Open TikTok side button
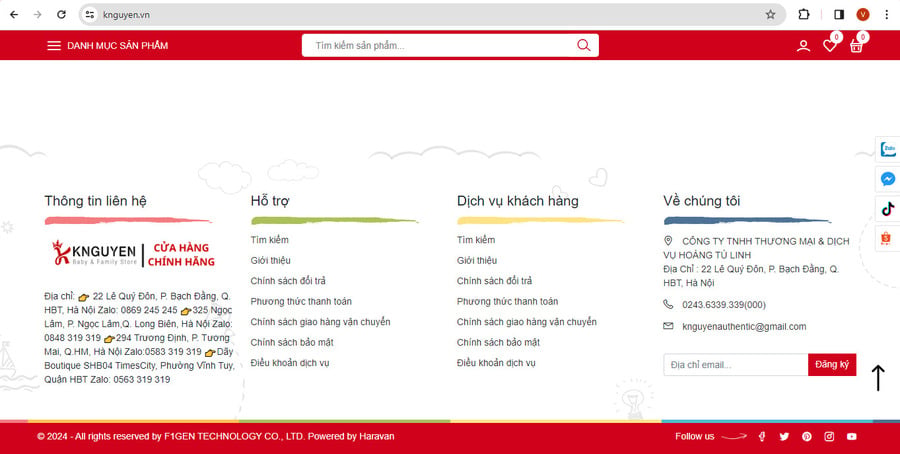Image resolution: width=900 pixels, height=454 pixels. [x=888, y=209]
